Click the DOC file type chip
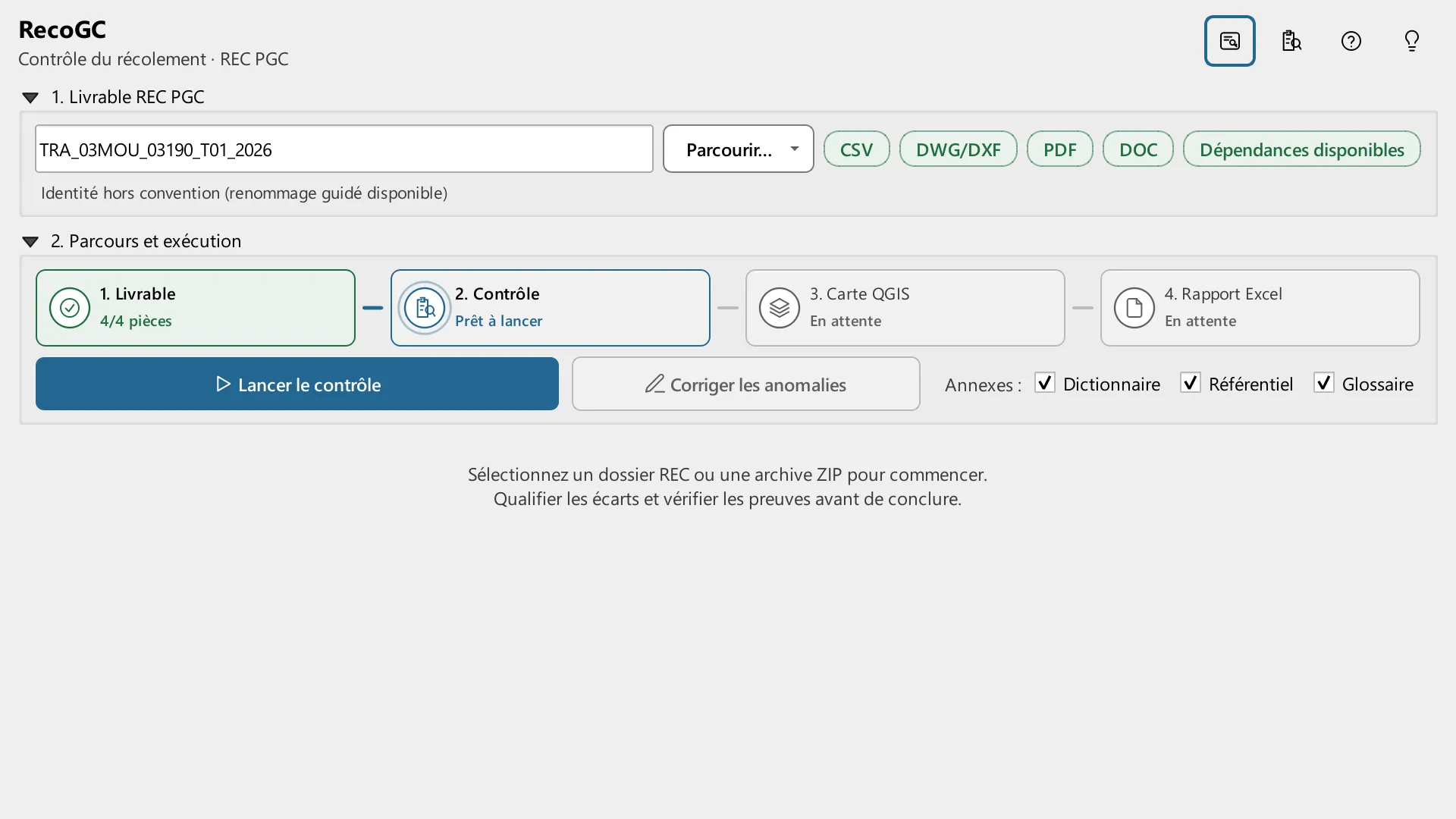Viewport: 1456px width, 819px height. point(1137,149)
